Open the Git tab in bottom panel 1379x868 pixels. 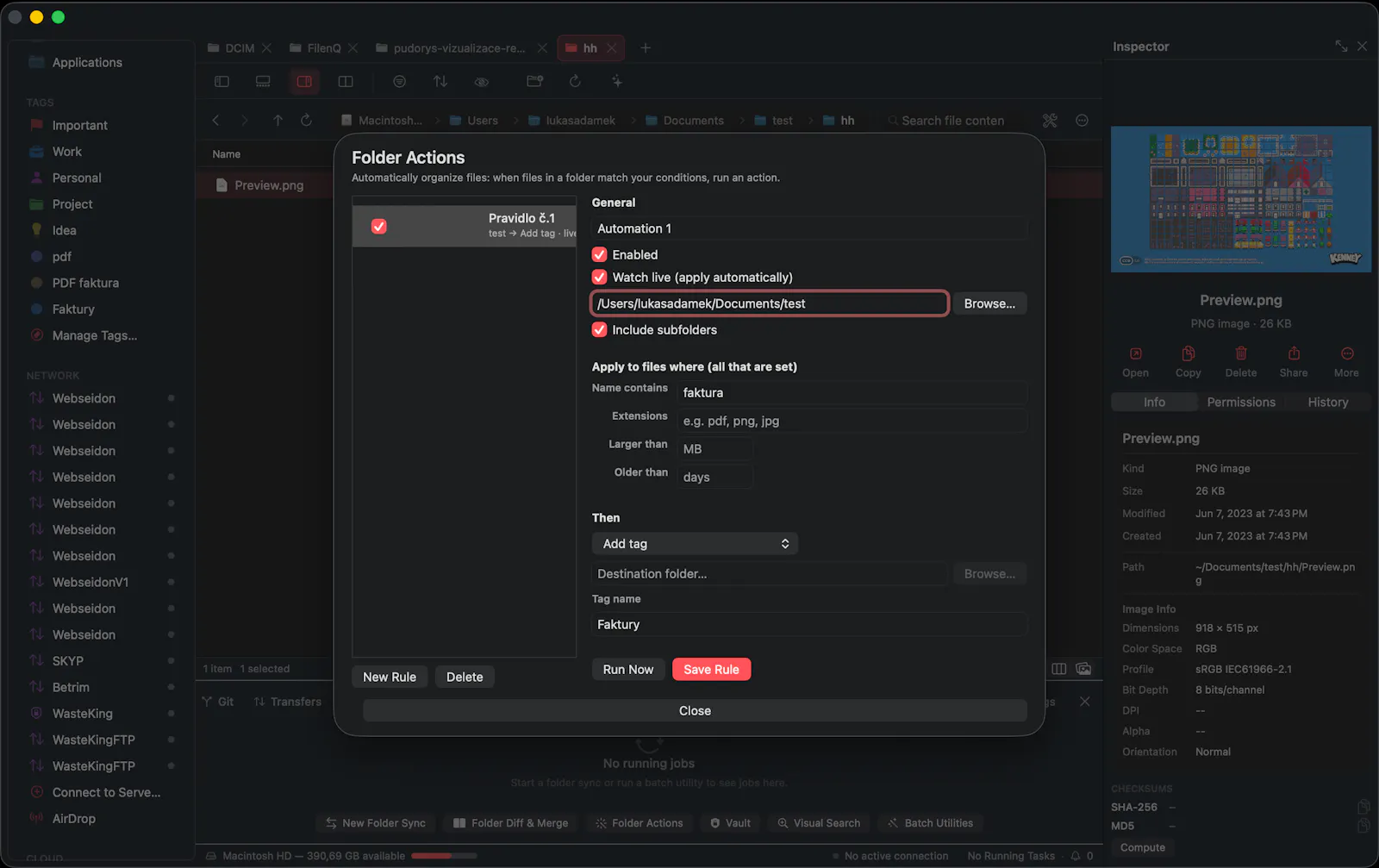click(217, 702)
